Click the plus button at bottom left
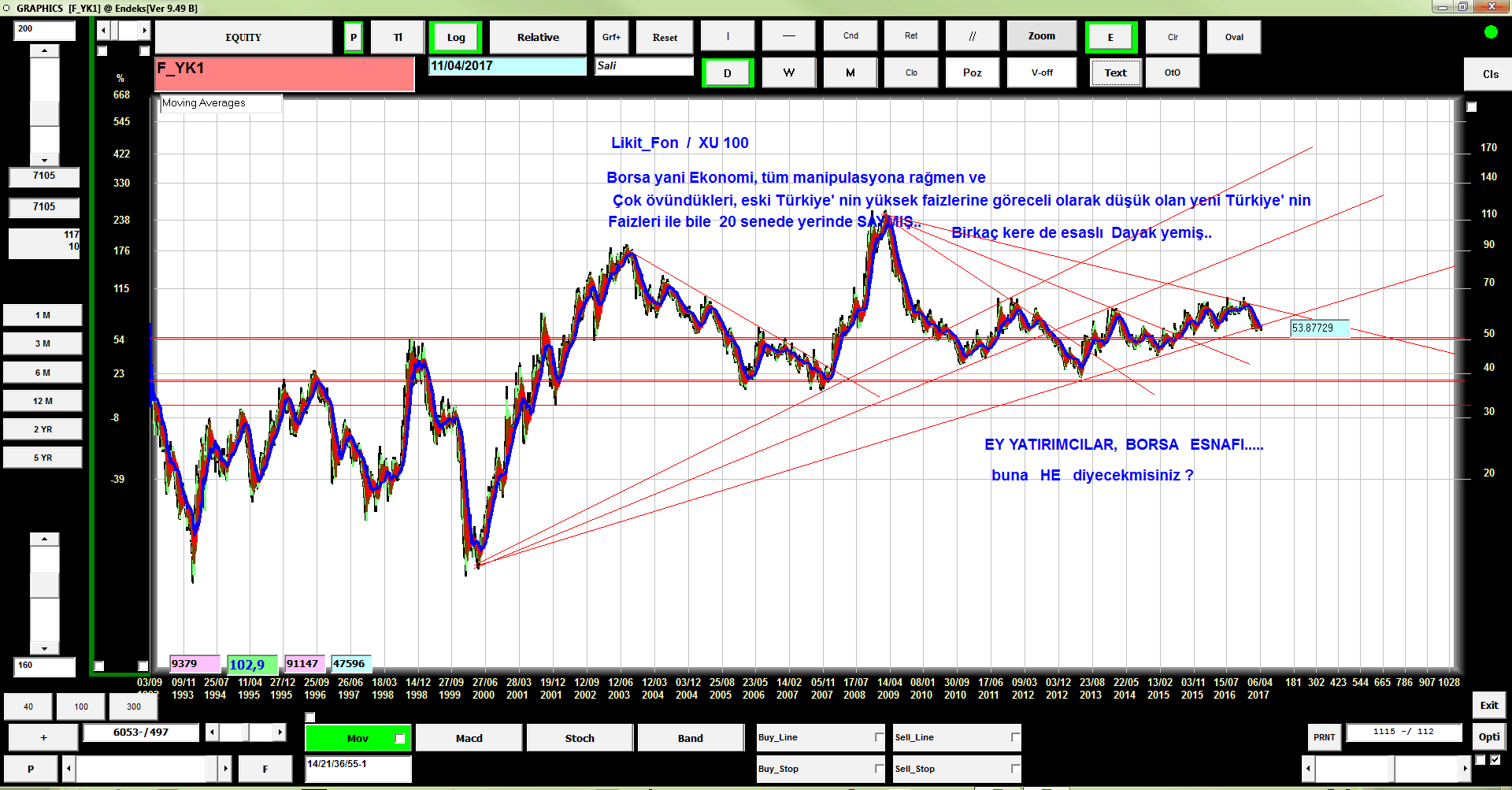Image resolution: width=1512 pixels, height=790 pixels. (x=43, y=738)
